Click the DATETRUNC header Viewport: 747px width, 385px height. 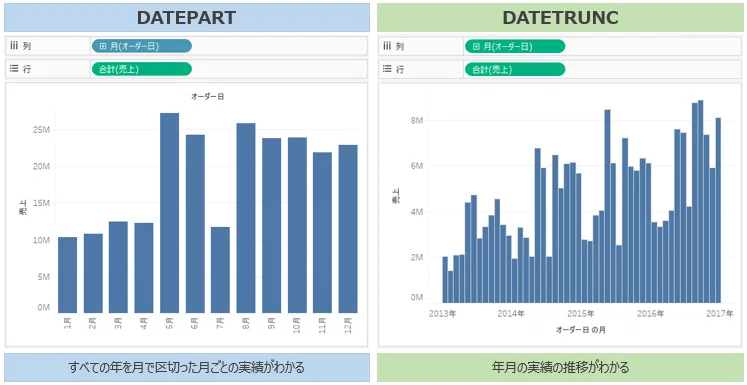(x=560, y=18)
